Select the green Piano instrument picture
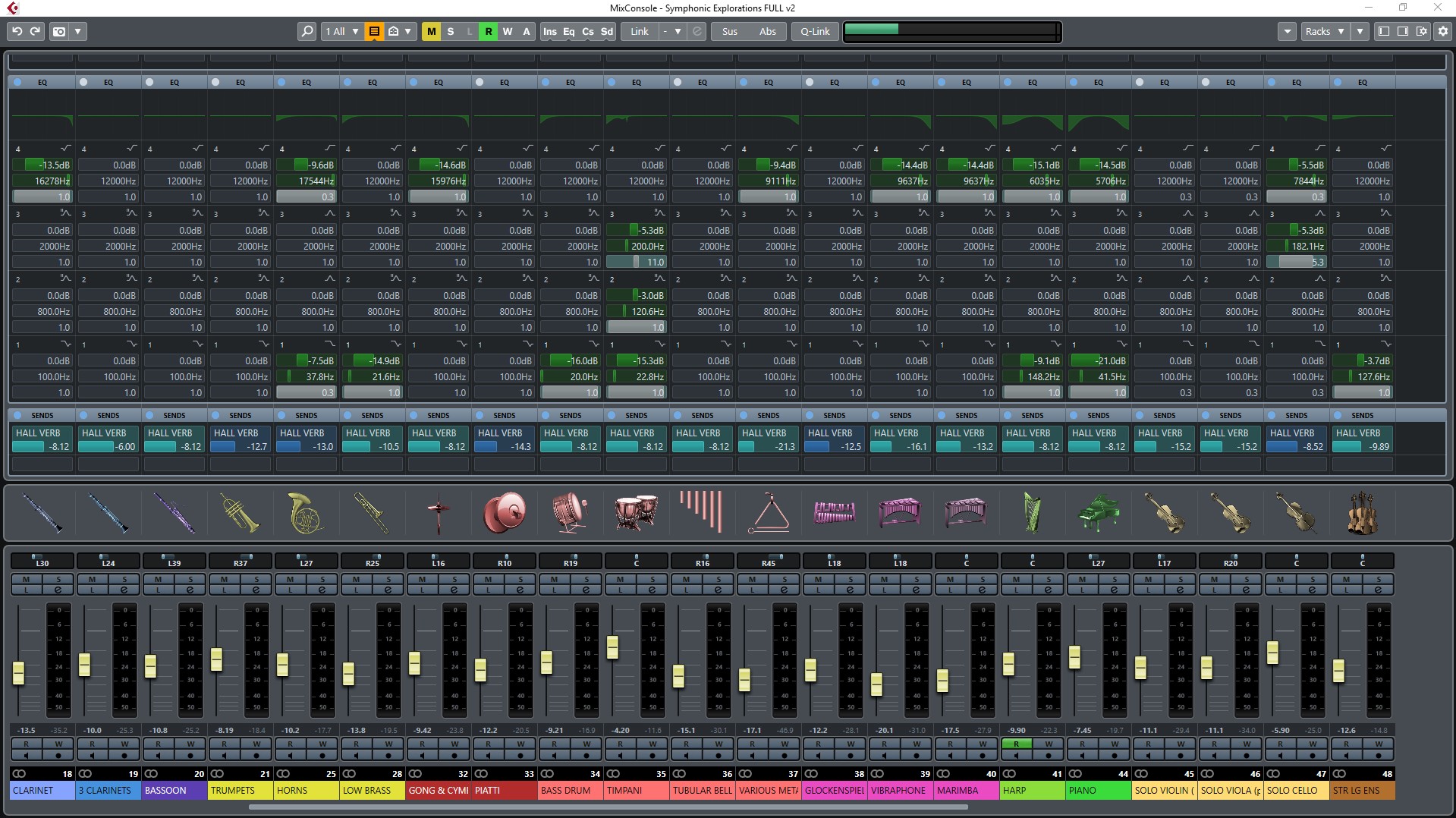Screen dimensions: 1456x818 tap(1098, 512)
